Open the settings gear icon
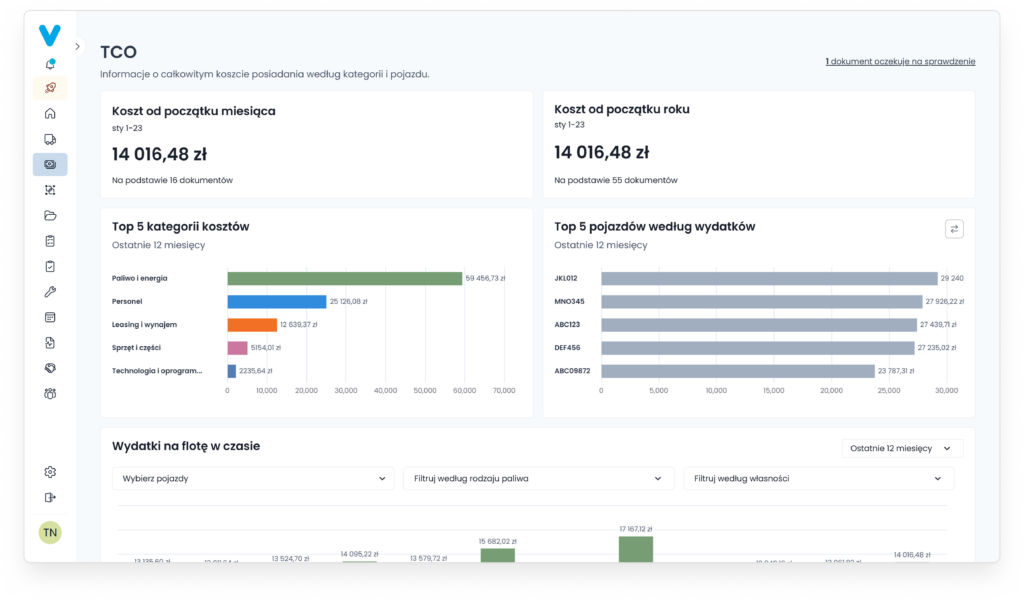 50,472
